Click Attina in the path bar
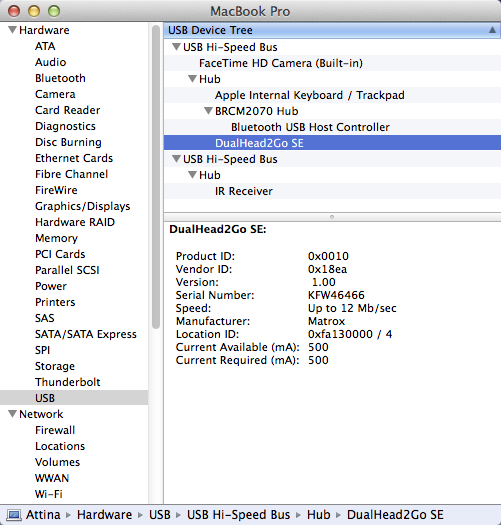The height and width of the screenshot is (525, 501). (x=43, y=515)
